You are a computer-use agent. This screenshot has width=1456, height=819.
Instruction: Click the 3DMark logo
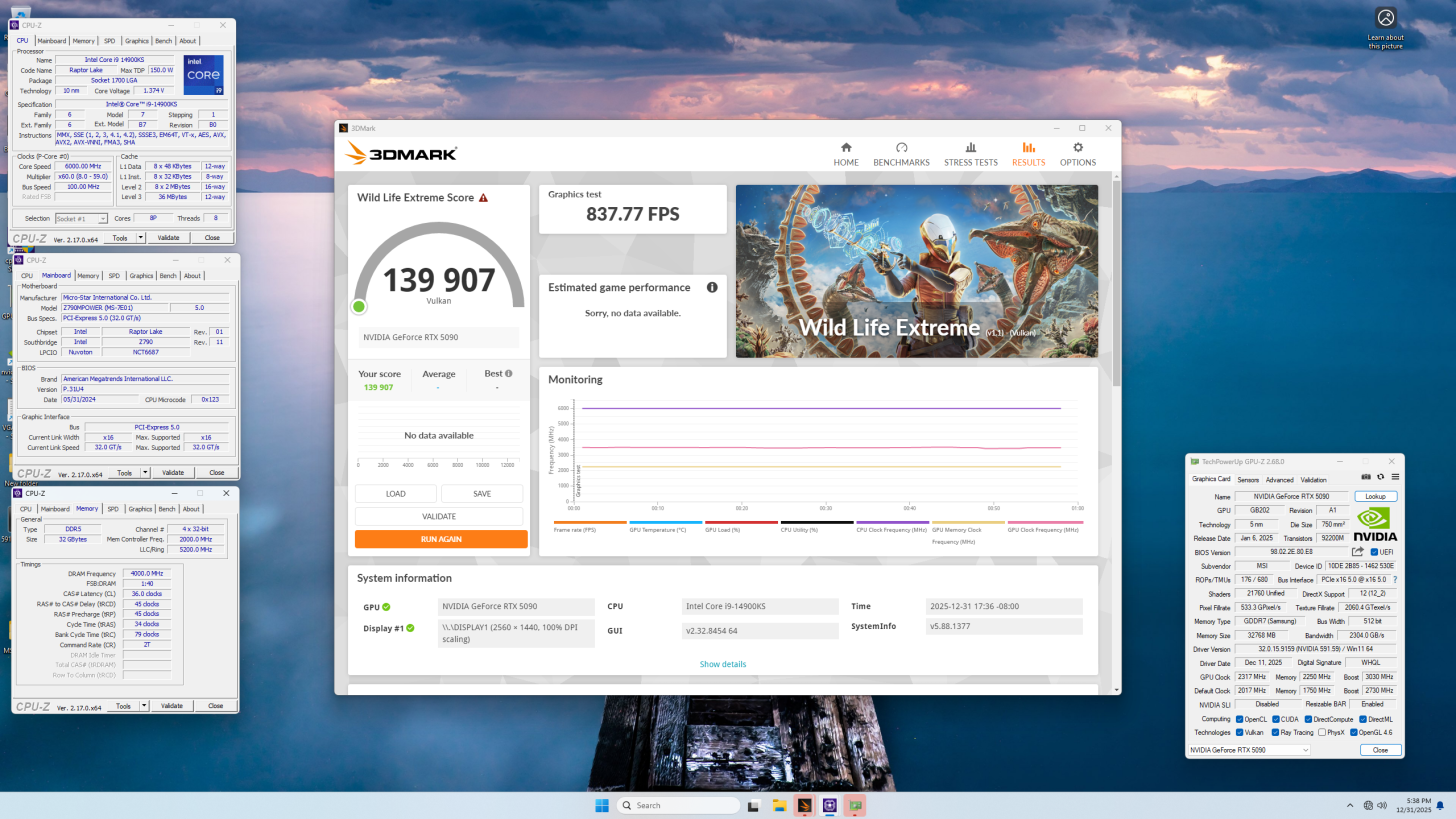tap(401, 153)
